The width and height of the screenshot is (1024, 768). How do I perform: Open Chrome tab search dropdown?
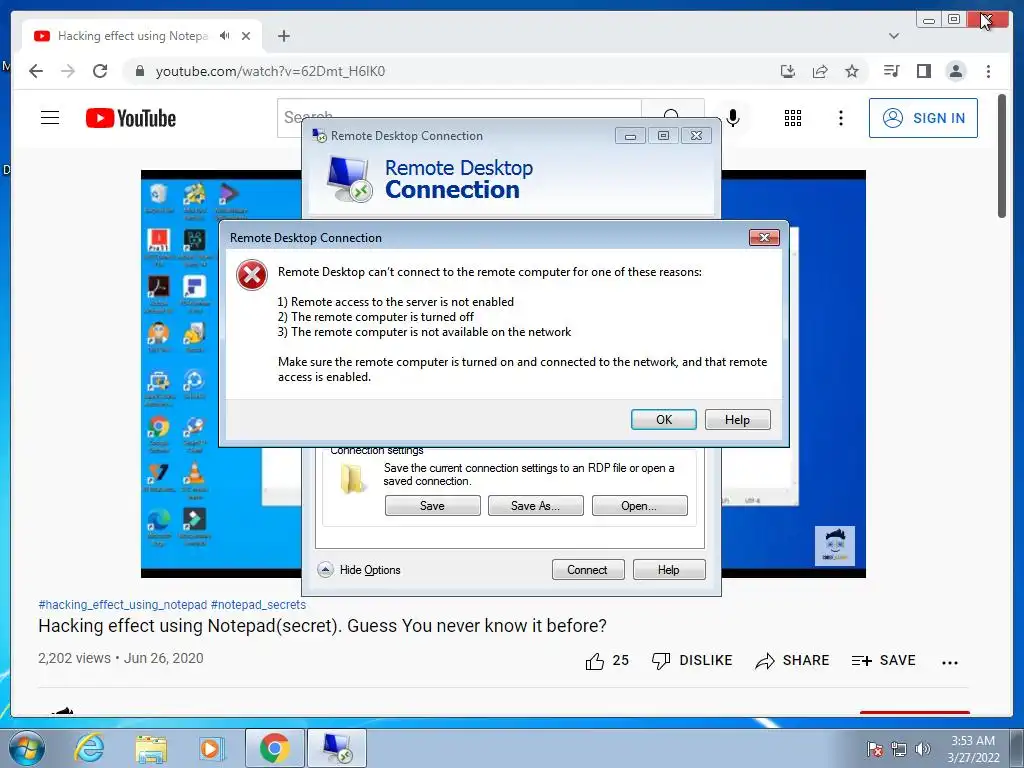coord(893,36)
